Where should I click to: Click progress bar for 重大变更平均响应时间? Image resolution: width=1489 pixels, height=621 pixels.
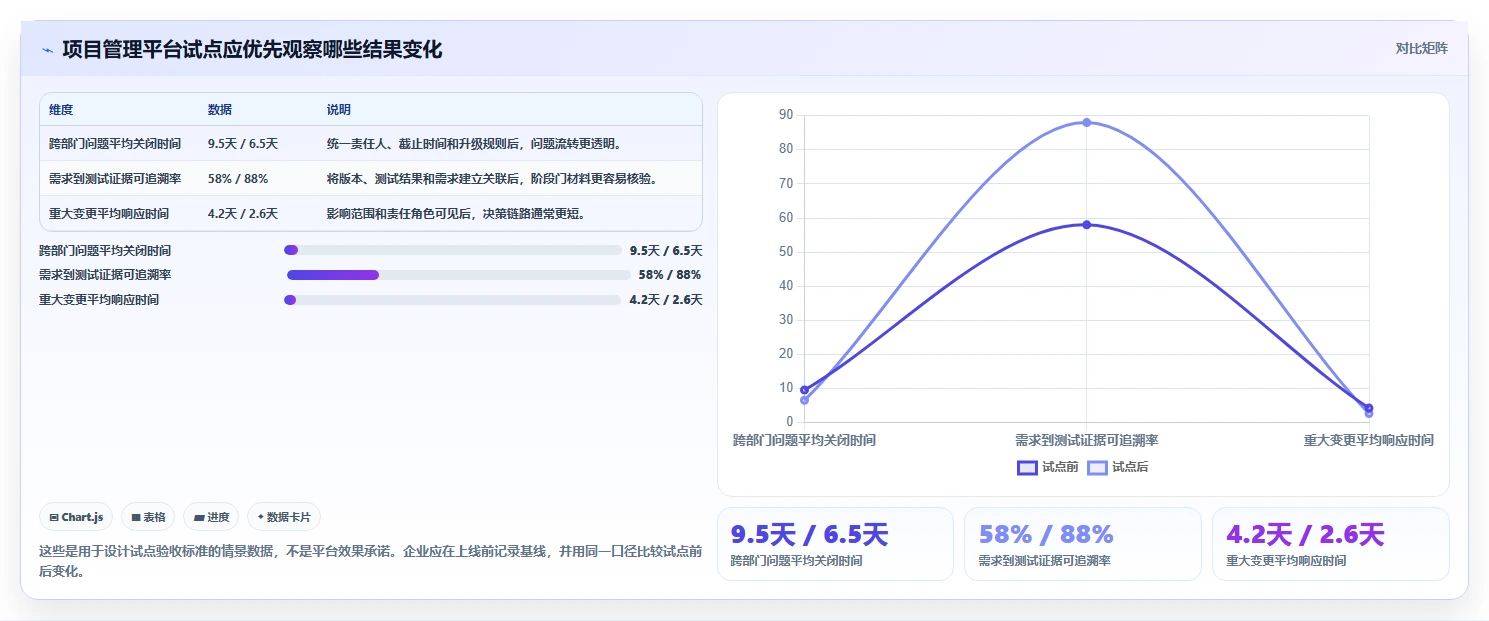point(453,300)
